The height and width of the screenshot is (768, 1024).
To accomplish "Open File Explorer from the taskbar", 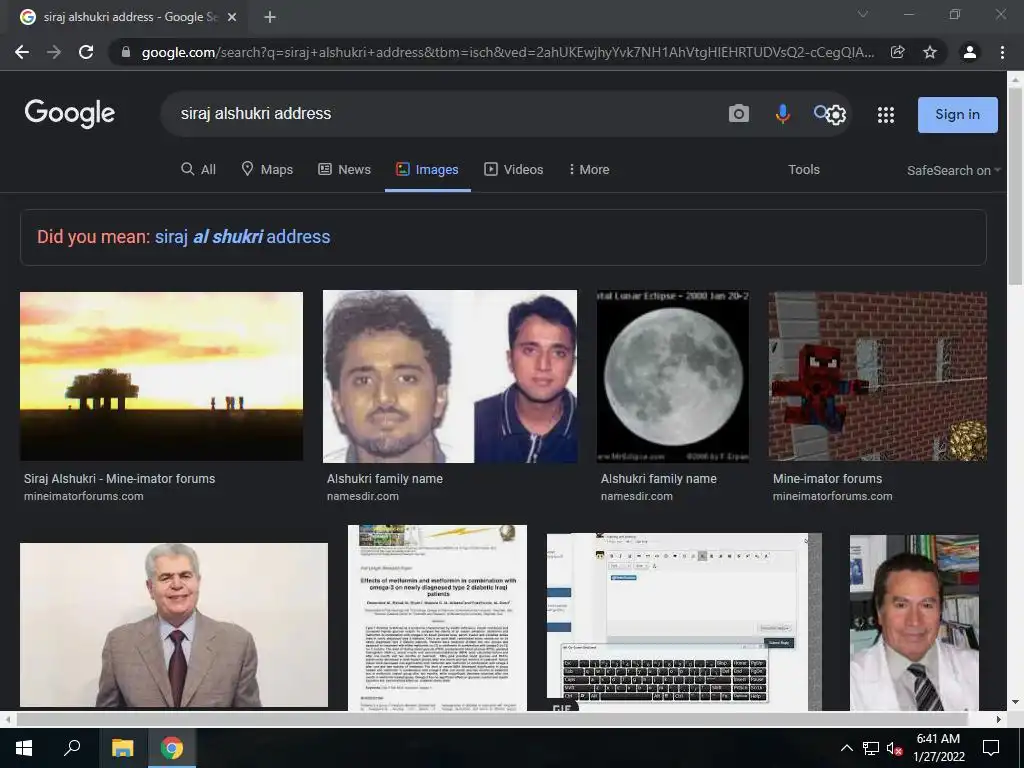I will (122, 748).
